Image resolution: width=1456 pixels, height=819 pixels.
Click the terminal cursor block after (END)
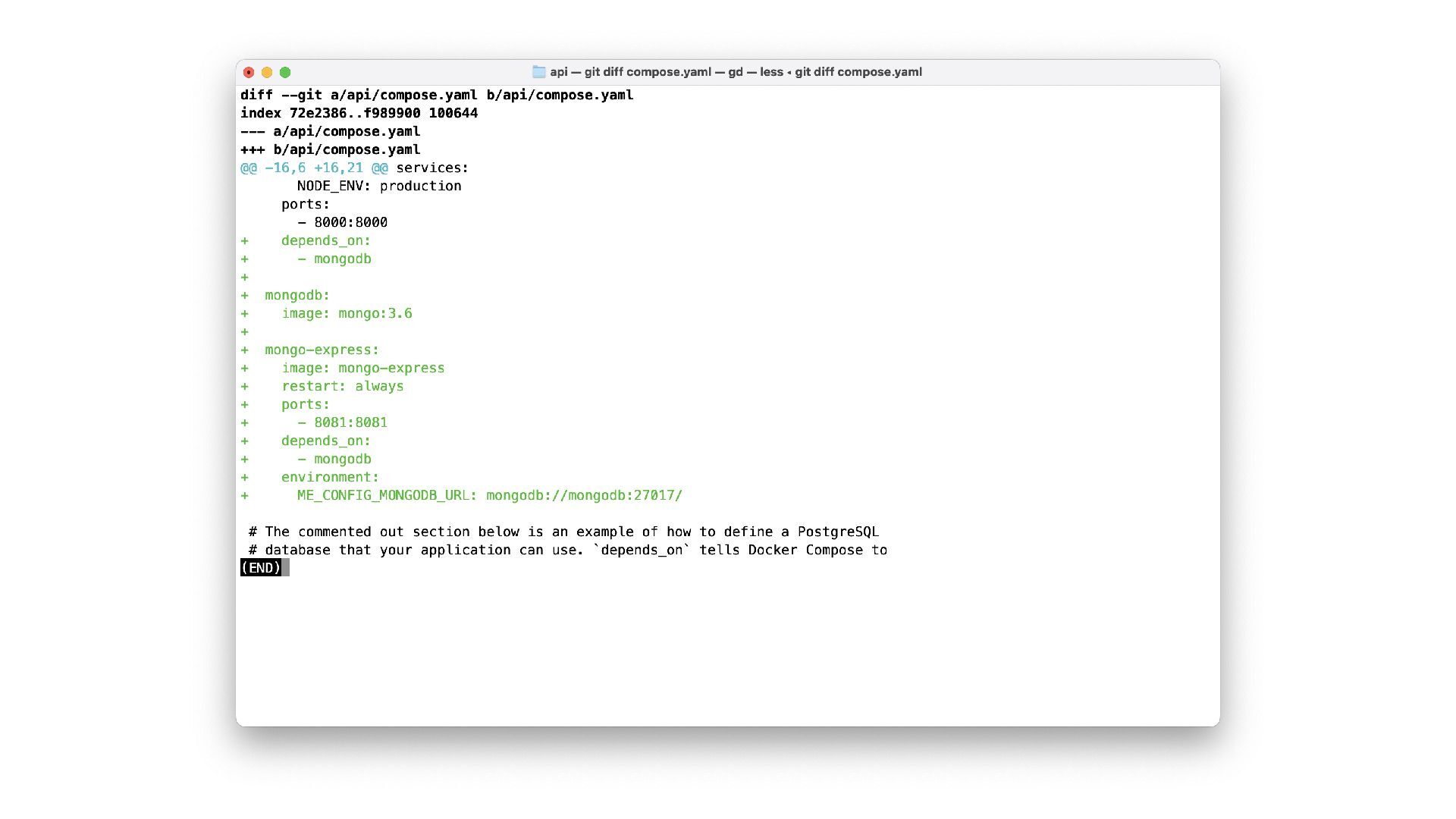point(286,568)
